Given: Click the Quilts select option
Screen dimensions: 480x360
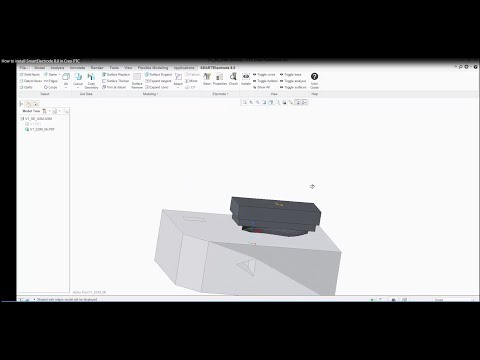Looking at the screenshot, I should 26,87.
